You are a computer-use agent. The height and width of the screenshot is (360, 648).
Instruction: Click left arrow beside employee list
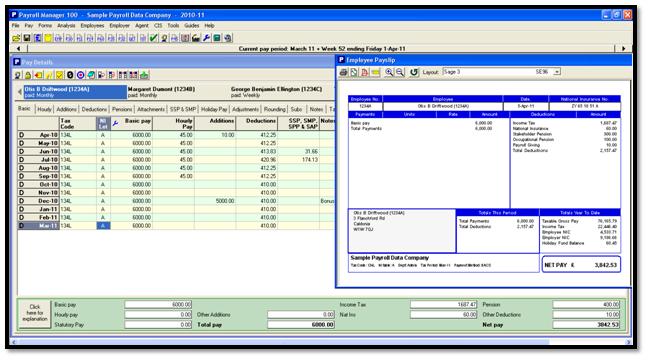tap(19, 92)
